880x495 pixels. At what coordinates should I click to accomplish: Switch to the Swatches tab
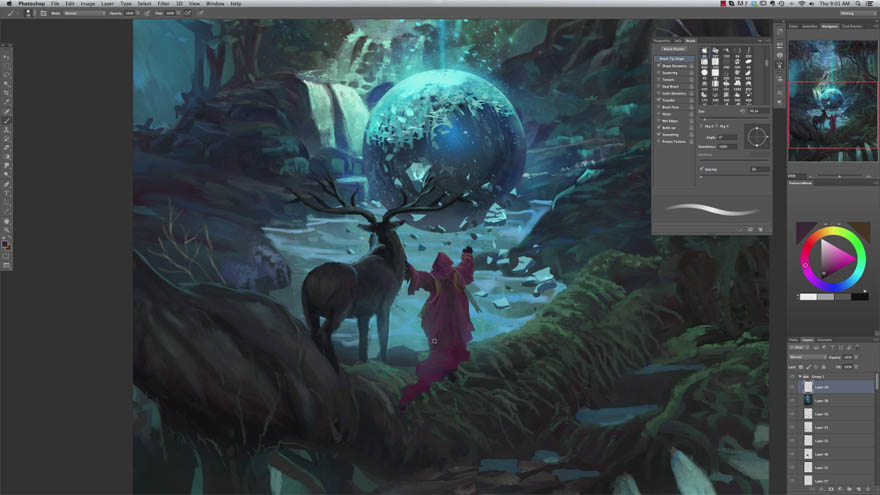point(810,26)
